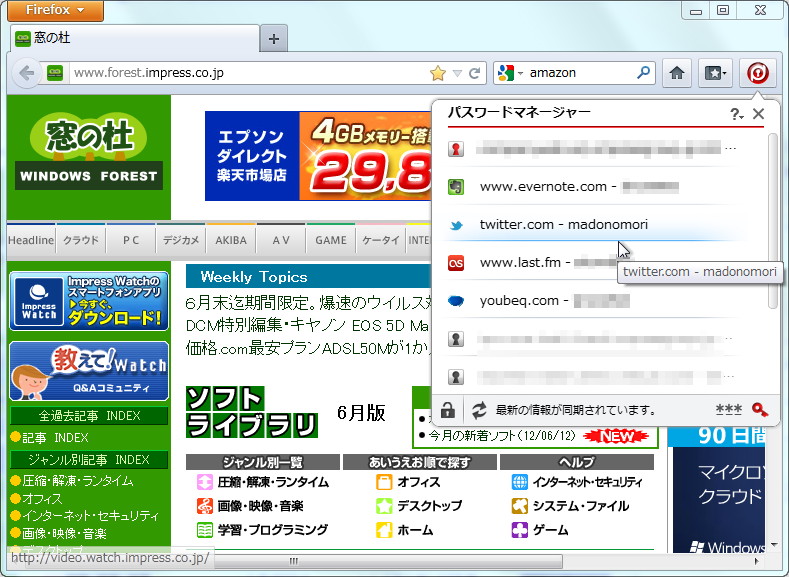Screen dimensions: 789x577
Task: Click the youbeq blue icon
Action: click(456, 301)
